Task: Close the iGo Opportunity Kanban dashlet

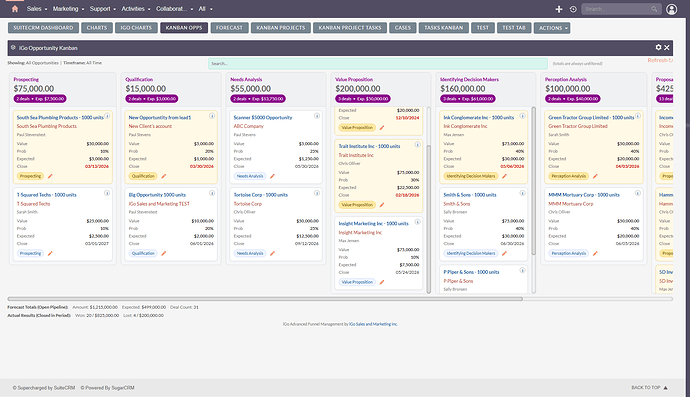Action: pos(667,48)
